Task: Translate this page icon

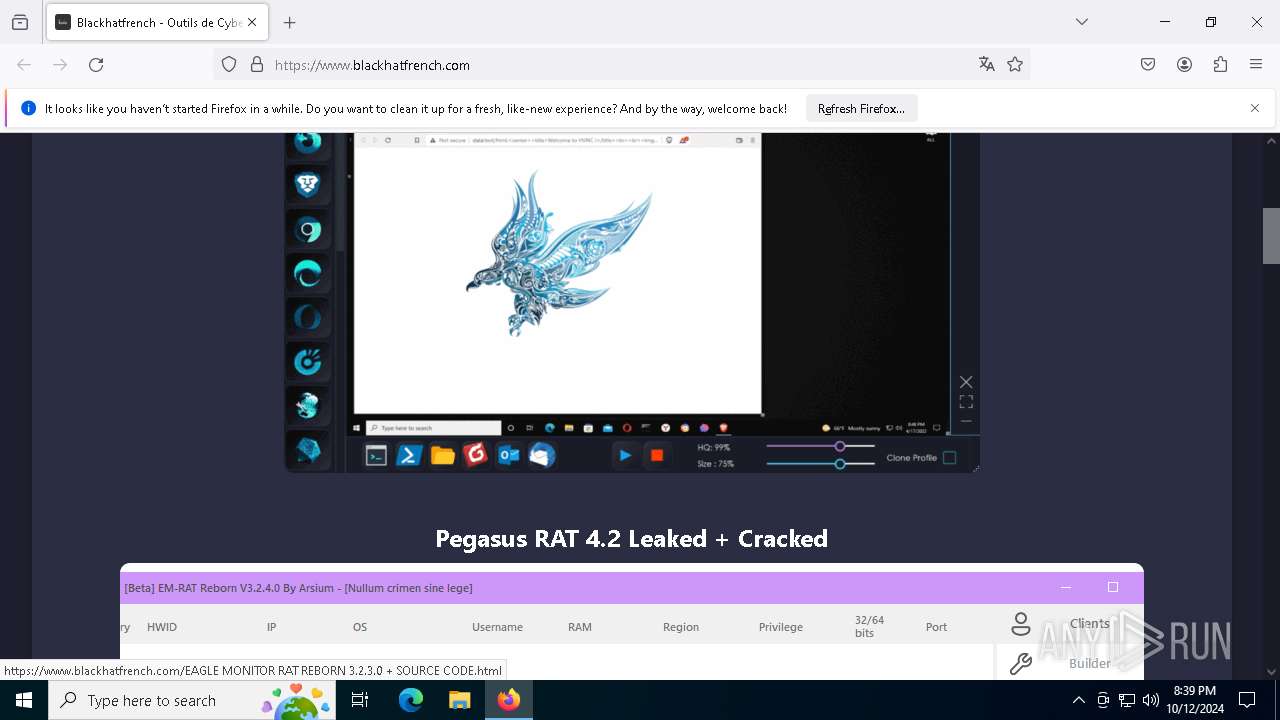Action: coord(987,65)
